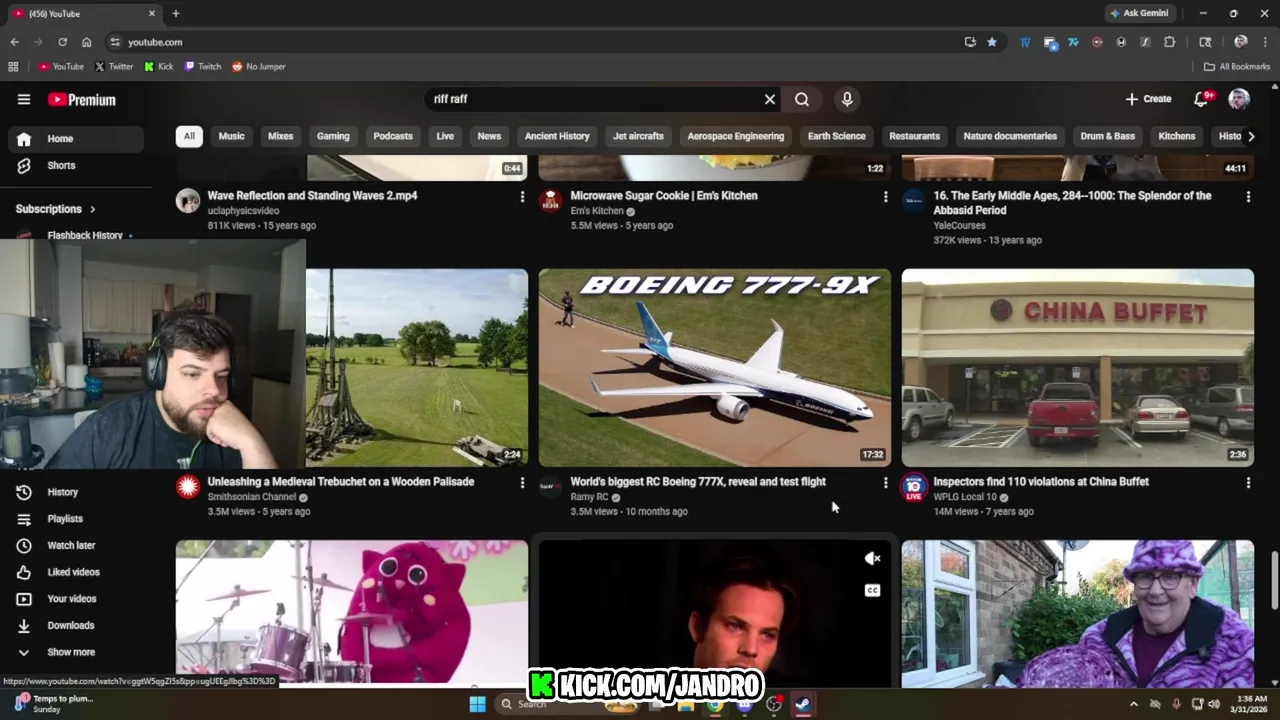This screenshot has height=720, width=1280.
Task: Select the Drum & Bass chip
Action: click(1108, 136)
